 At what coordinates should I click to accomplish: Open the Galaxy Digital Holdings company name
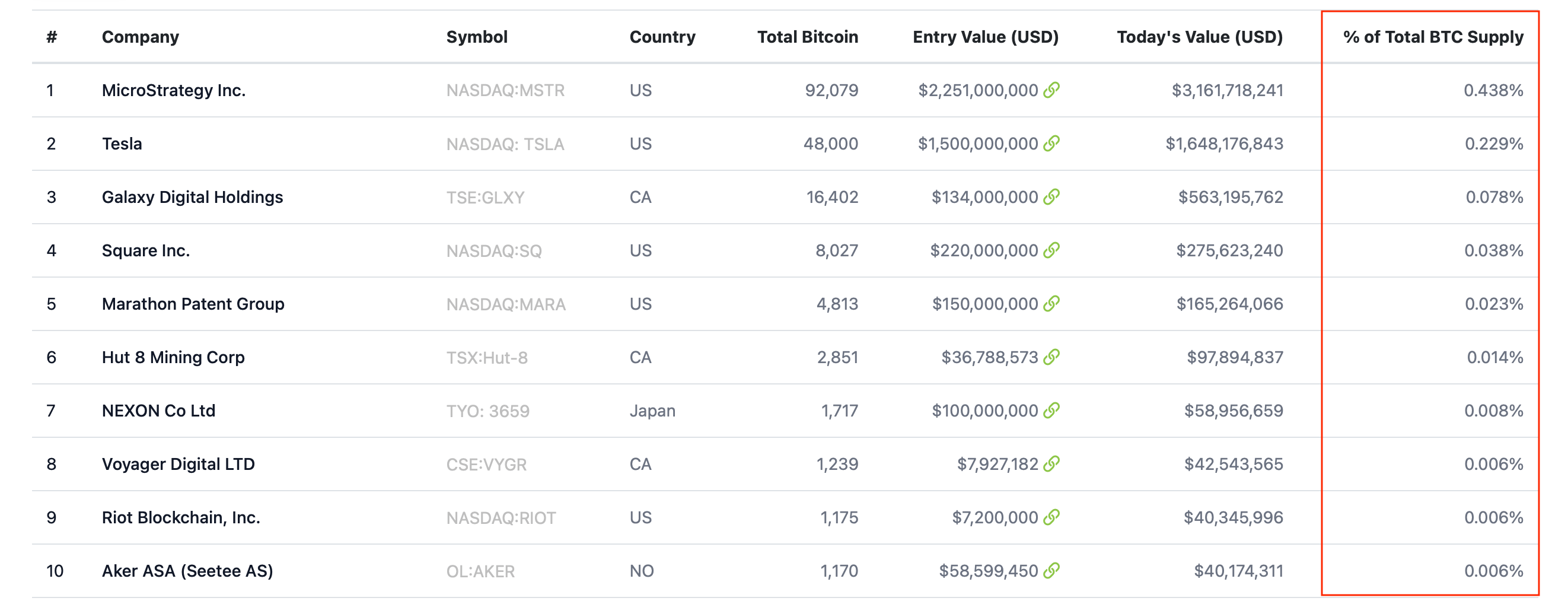(192, 197)
